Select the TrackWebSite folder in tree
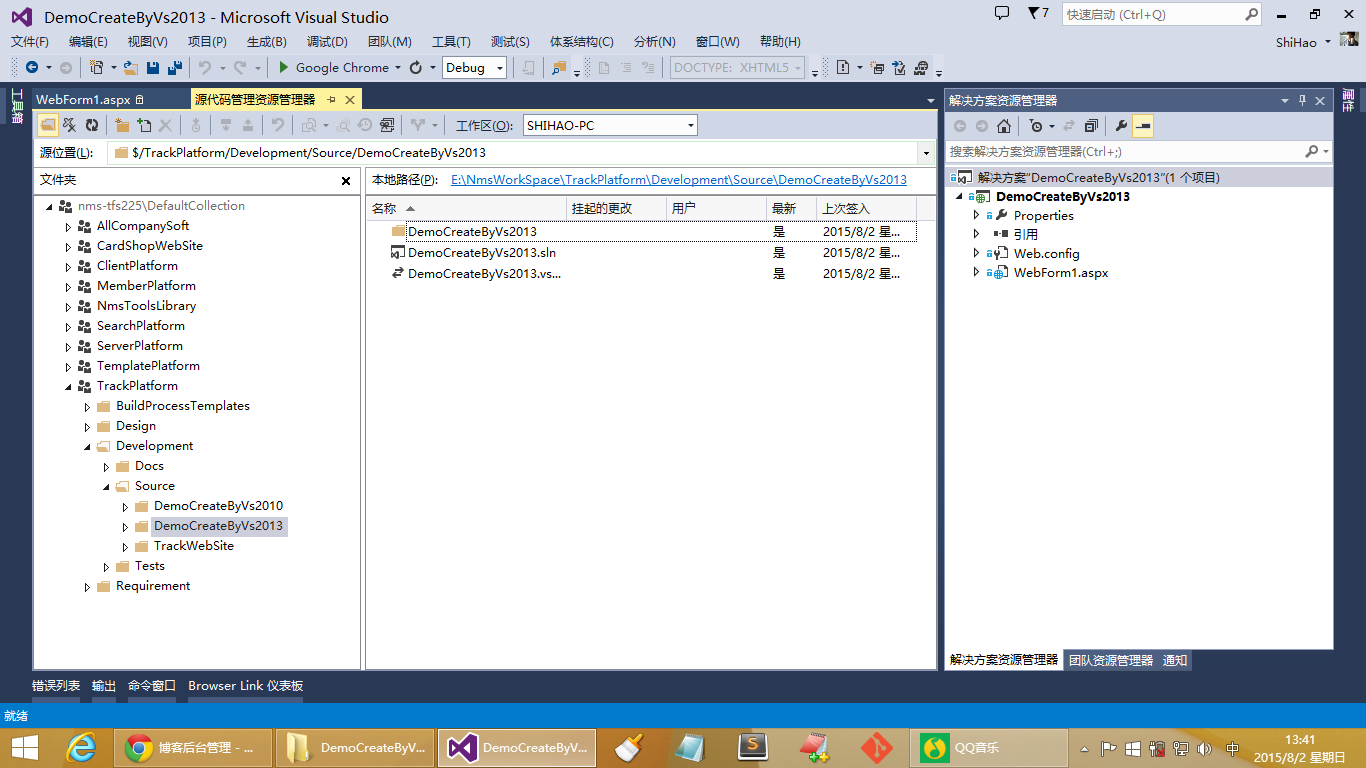The image size is (1366, 768). coord(194,546)
